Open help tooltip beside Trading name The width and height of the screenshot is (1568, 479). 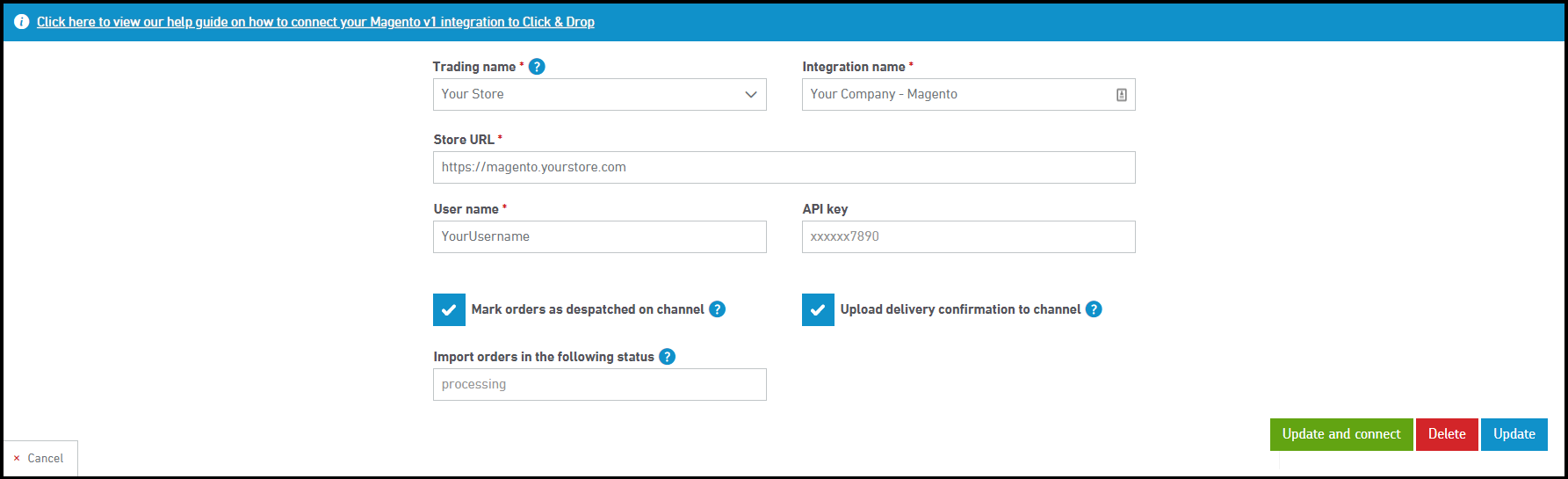tap(537, 67)
